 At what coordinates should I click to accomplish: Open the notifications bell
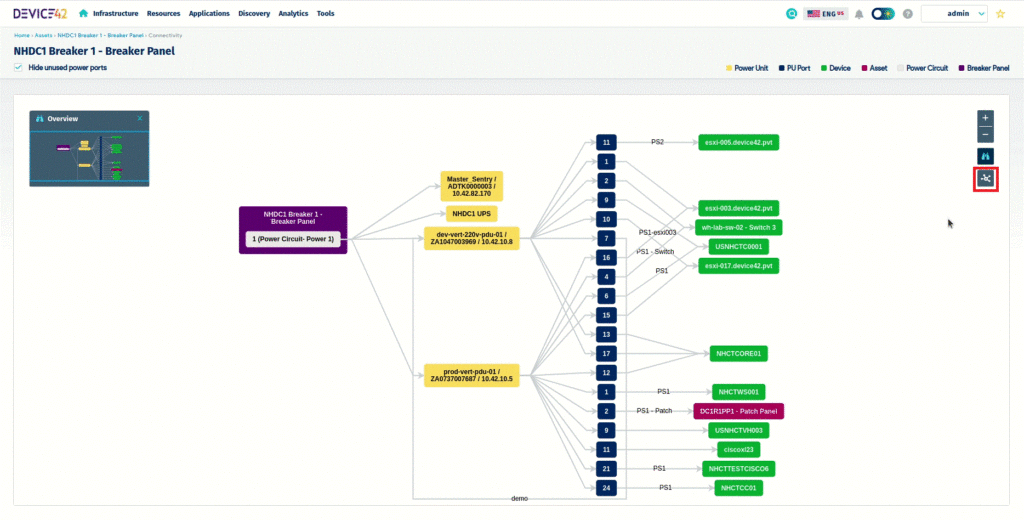click(x=859, y=14)
